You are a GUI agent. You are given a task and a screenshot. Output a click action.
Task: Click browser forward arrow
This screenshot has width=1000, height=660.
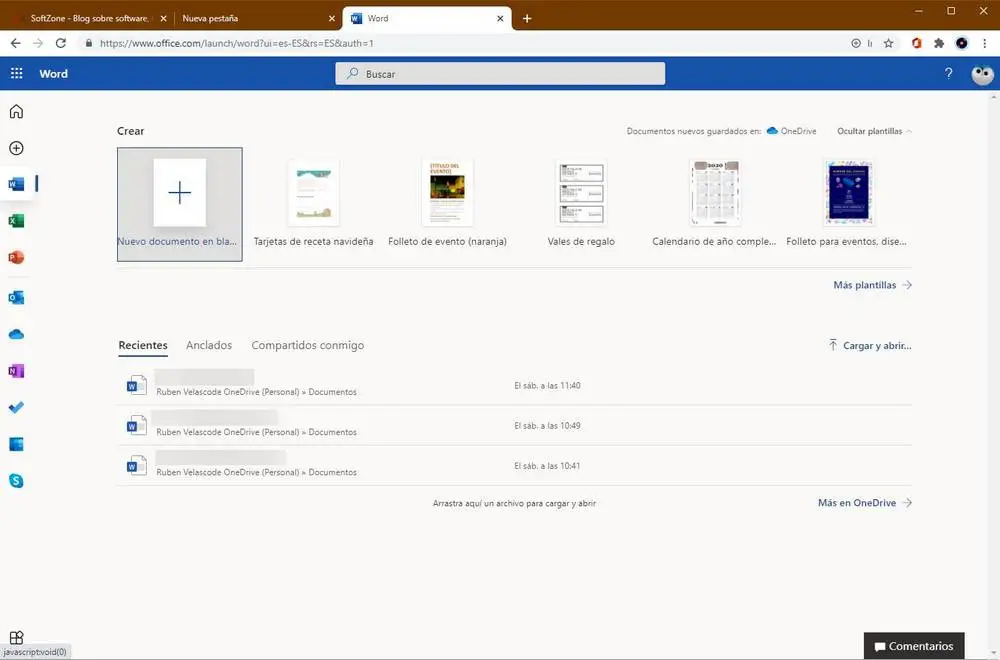tap(38, 43)
